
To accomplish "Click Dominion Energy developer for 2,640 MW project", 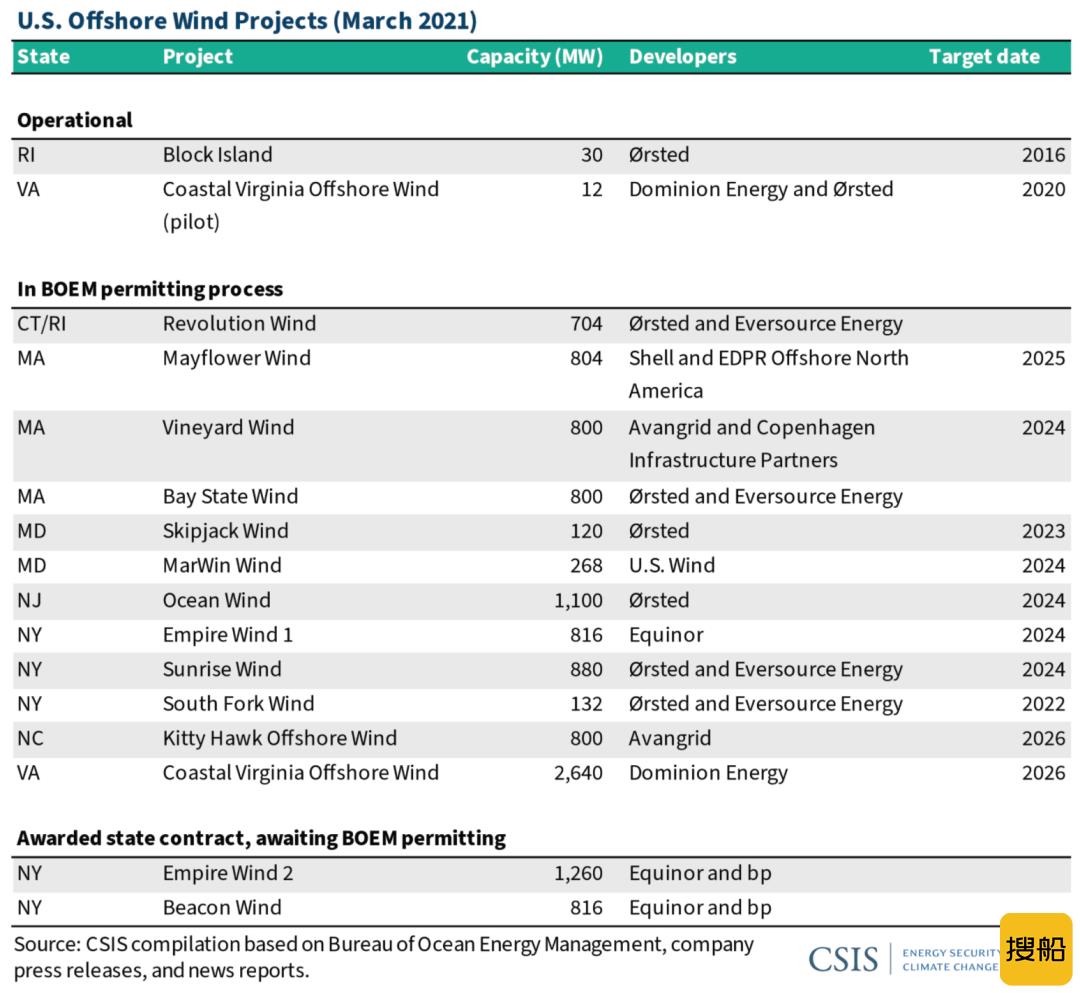I will [708, 773].
